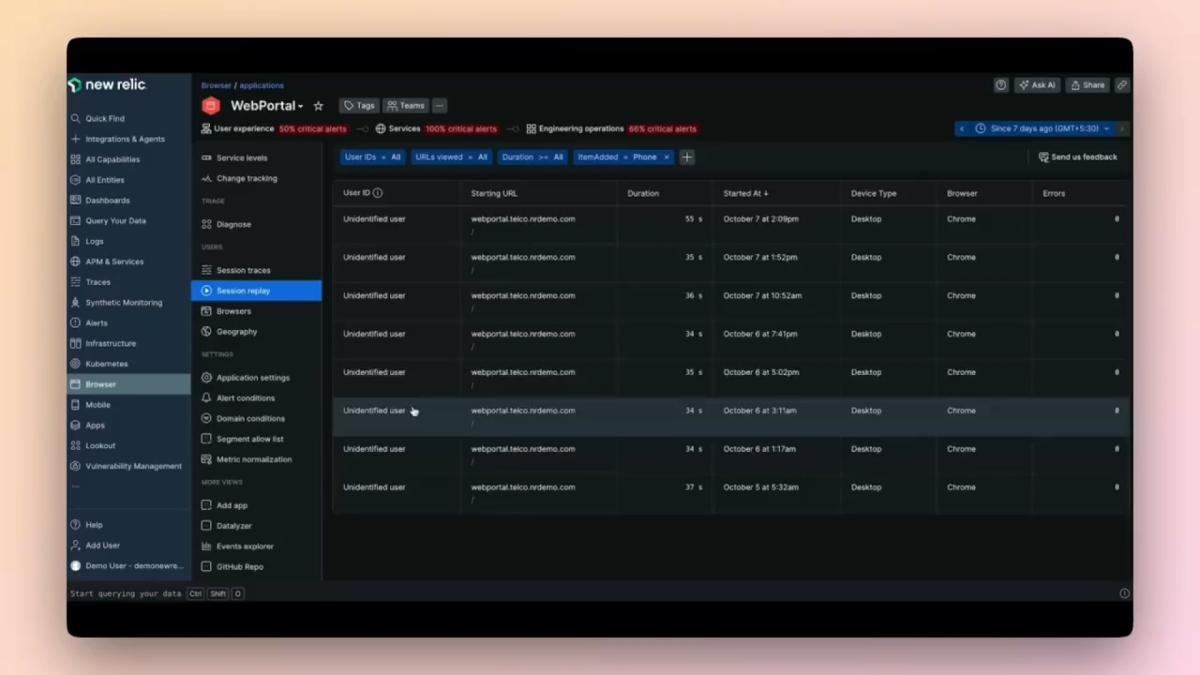The image size is (1200, 675).
Task: Click the 100% critical alerts Services indicator
Action: [x=460, y=128]
